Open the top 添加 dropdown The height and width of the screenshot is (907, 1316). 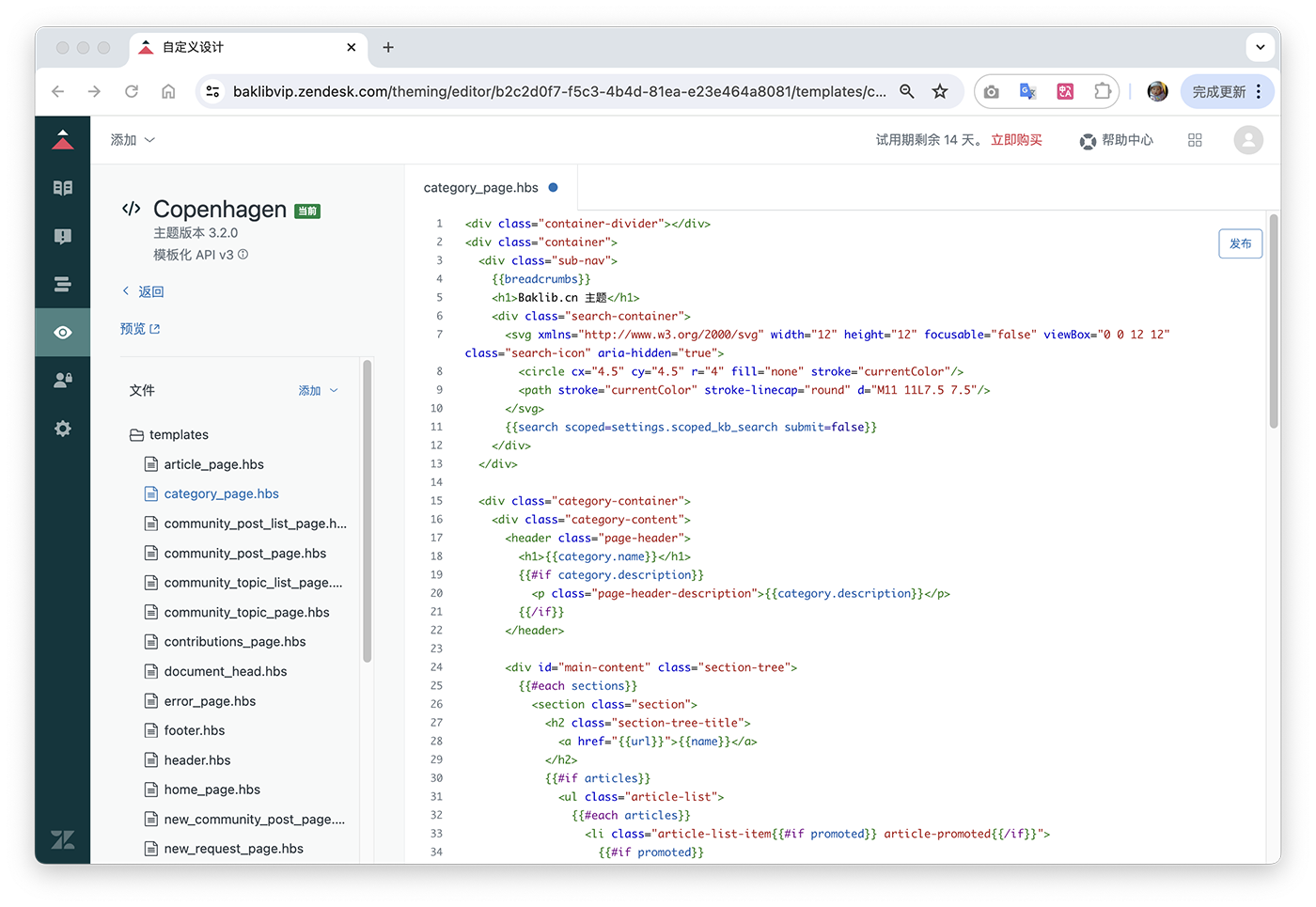[133, 140]
